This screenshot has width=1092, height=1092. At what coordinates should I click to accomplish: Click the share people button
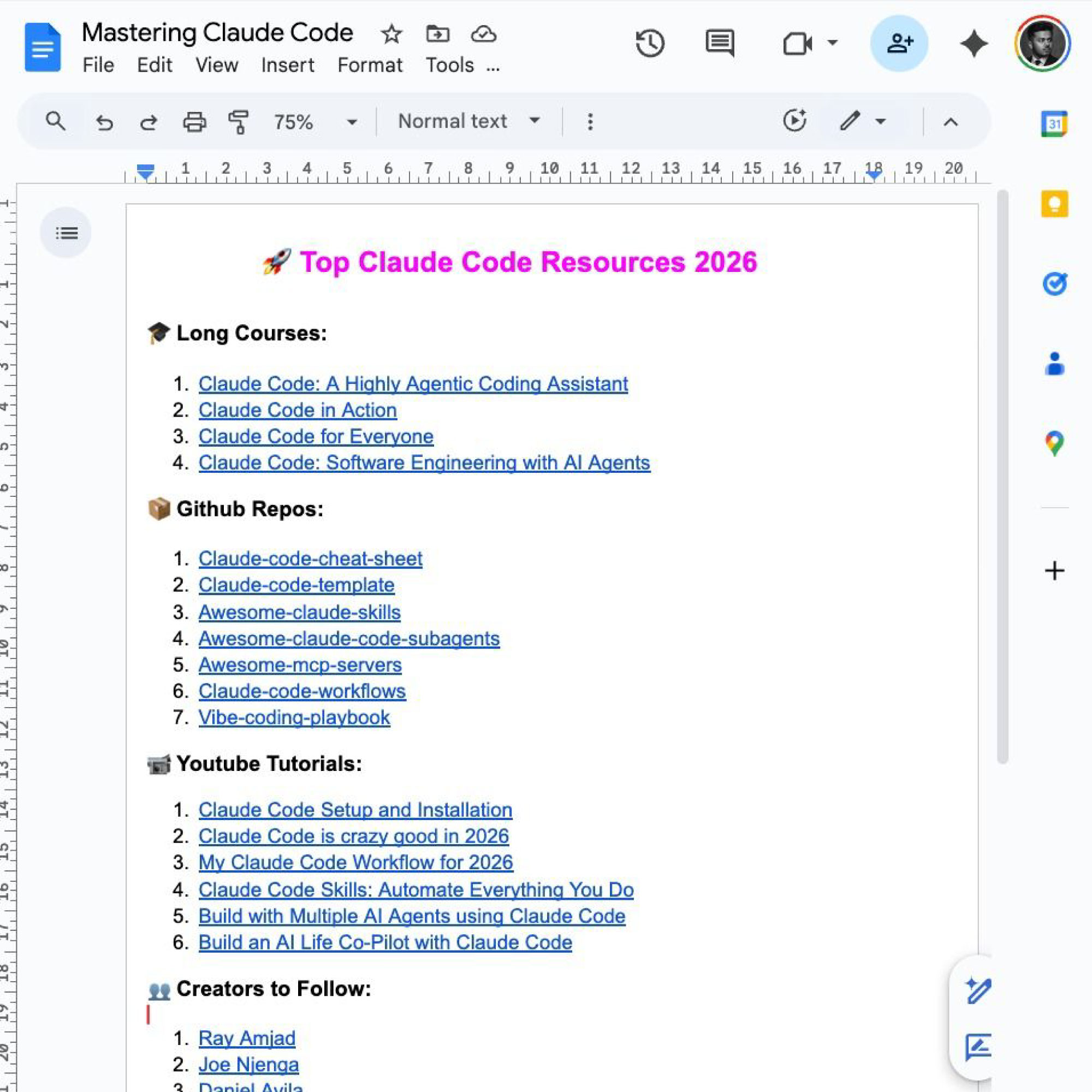pos(899,44)
